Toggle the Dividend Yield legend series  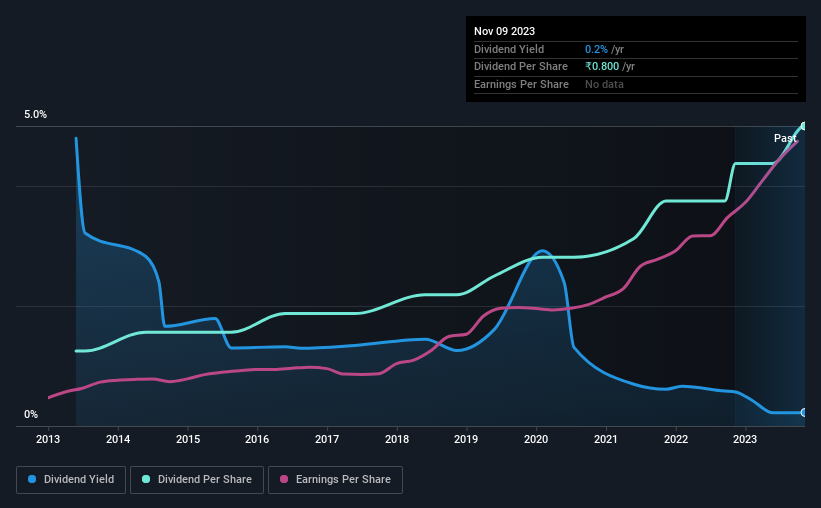click(x=71, y=480)
